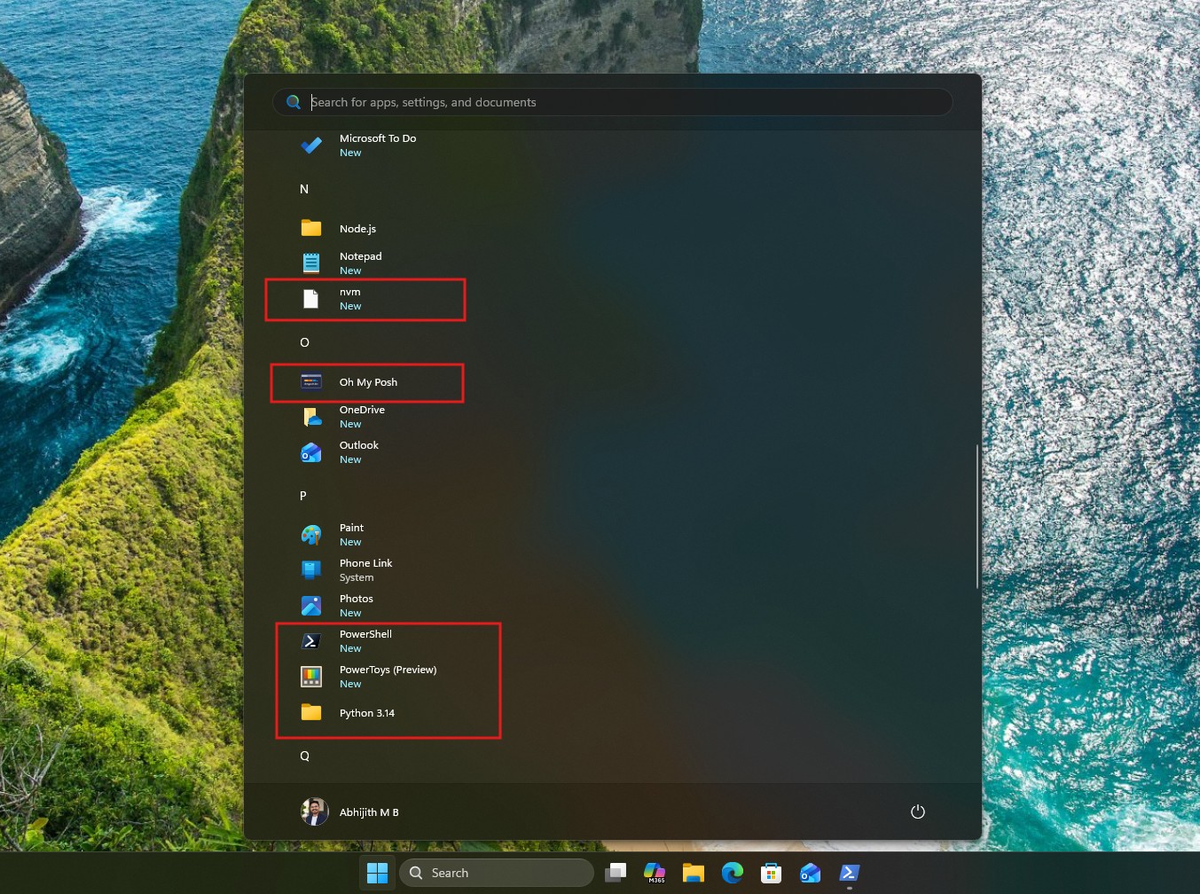Click the Abhijith M B profile picture
The height and width of the screenshot is (894, 1200).
pos(314,812)
